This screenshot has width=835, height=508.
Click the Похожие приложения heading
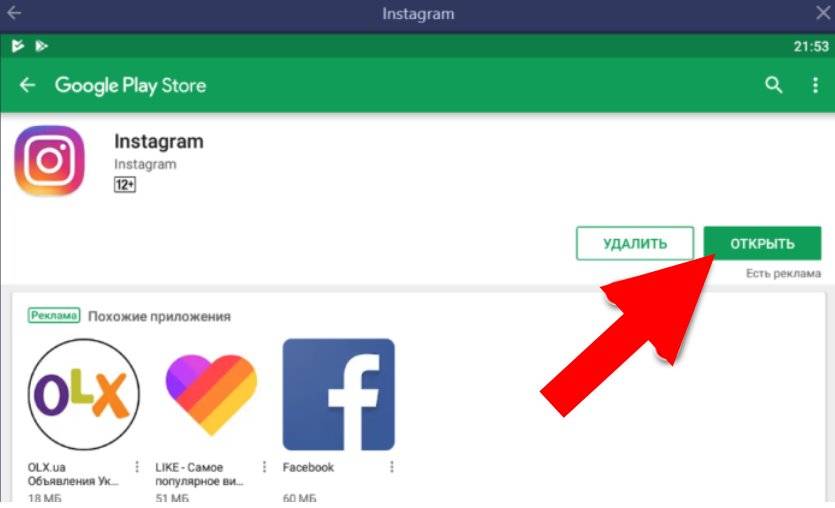click(x=159, y=316)
